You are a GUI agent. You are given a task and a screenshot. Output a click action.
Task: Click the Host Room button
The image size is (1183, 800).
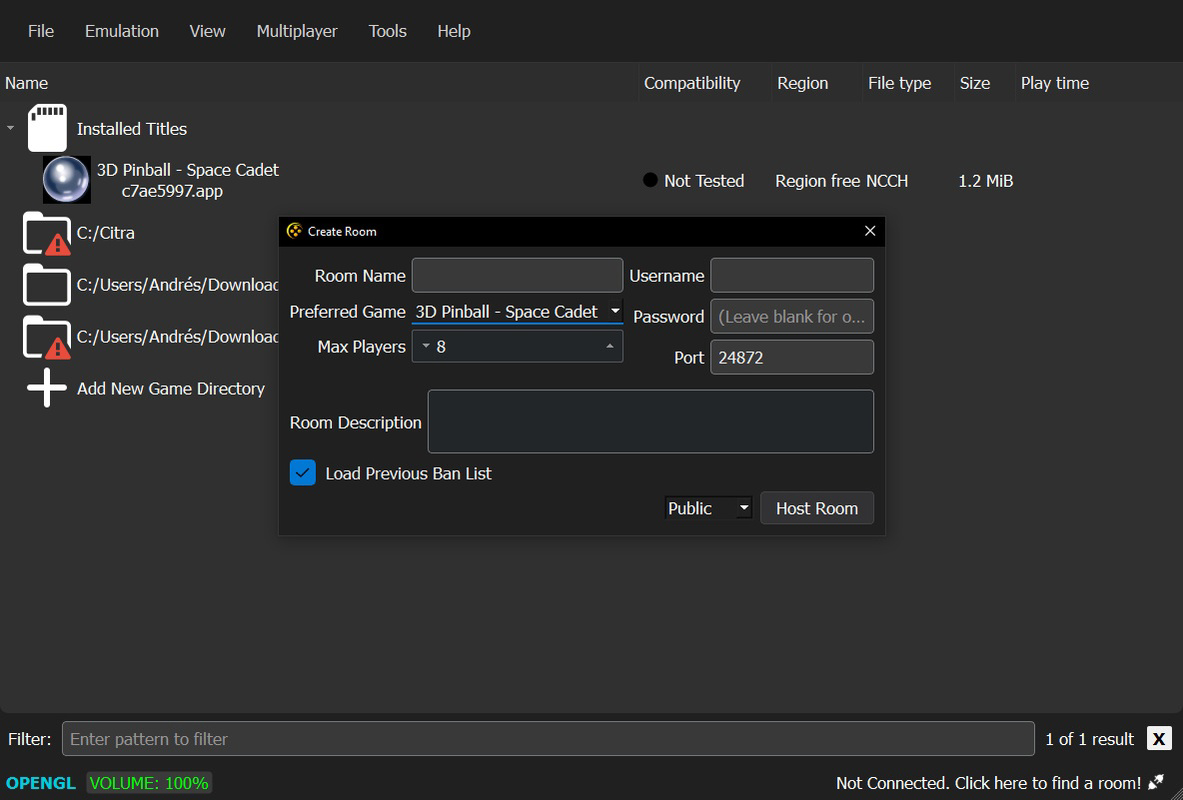[x=817, y=508]
